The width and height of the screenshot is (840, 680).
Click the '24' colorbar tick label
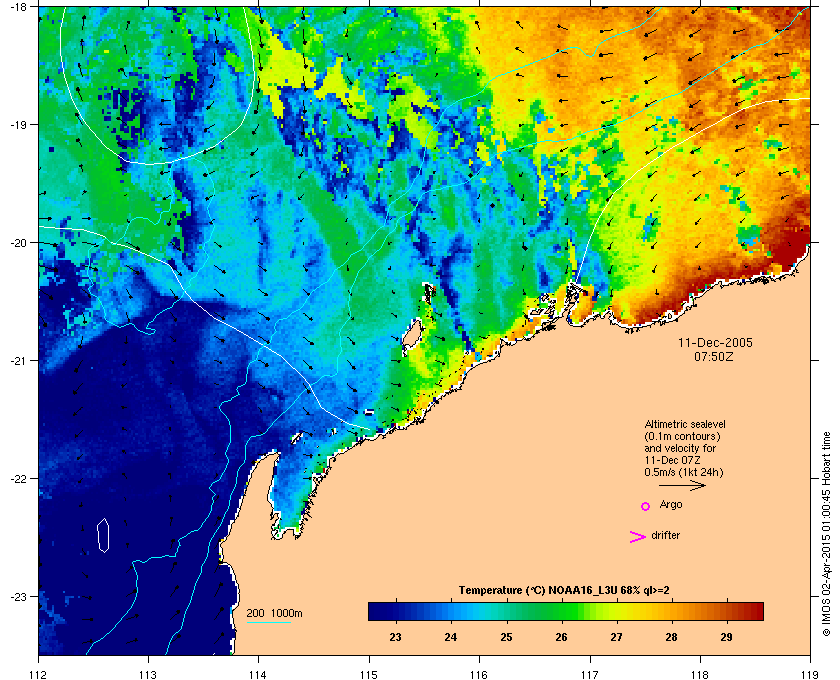pos(451,637)
